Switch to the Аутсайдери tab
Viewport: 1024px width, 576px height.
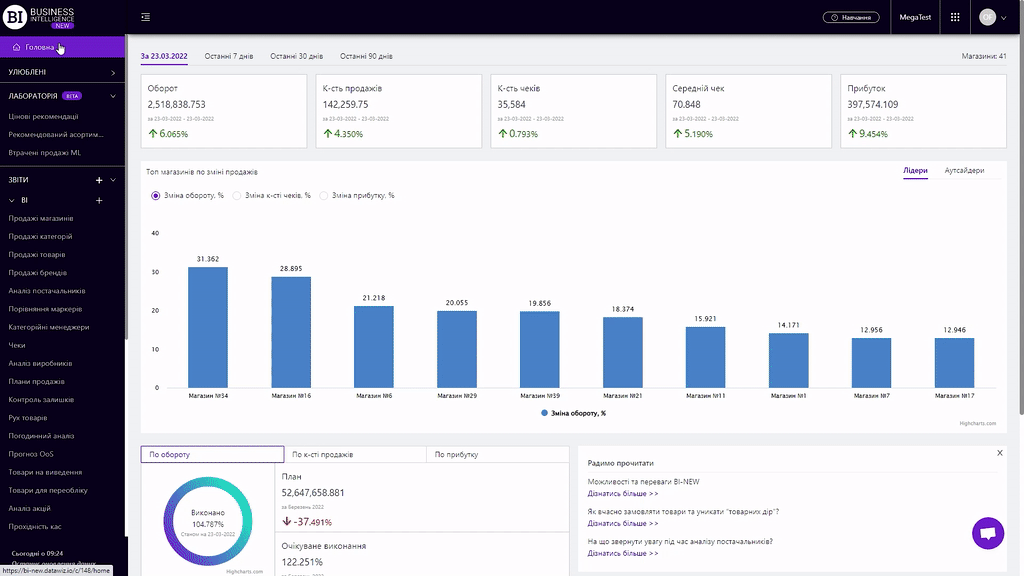coord(964,171)
